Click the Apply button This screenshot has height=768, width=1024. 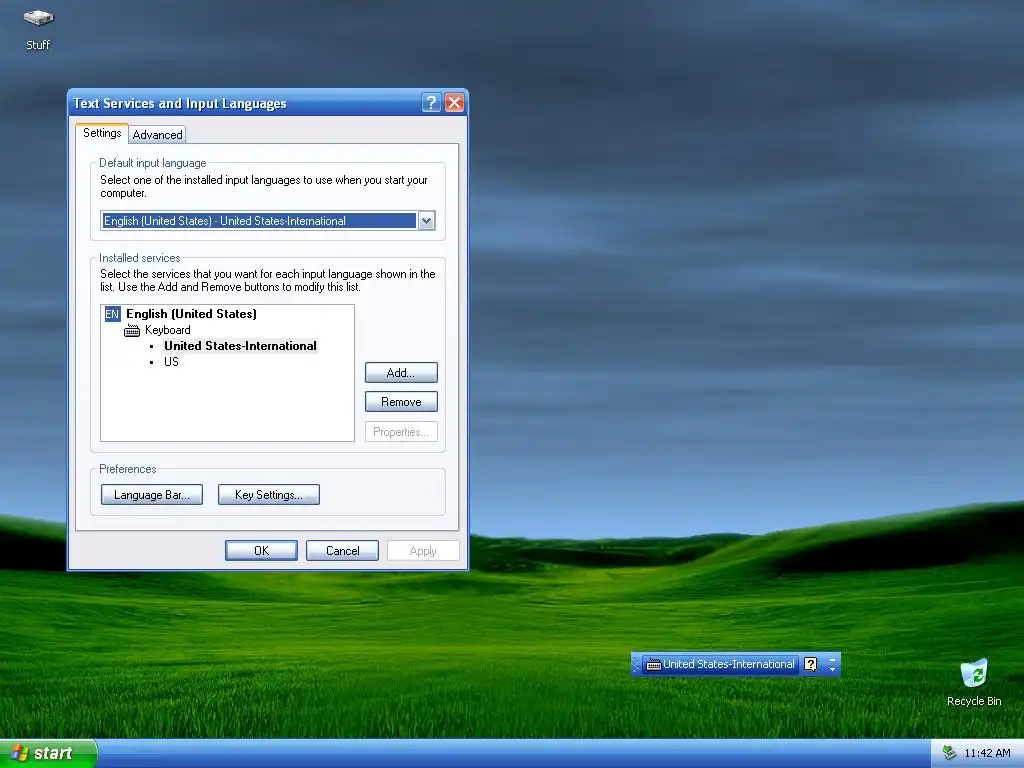click(x=423, y=551)
